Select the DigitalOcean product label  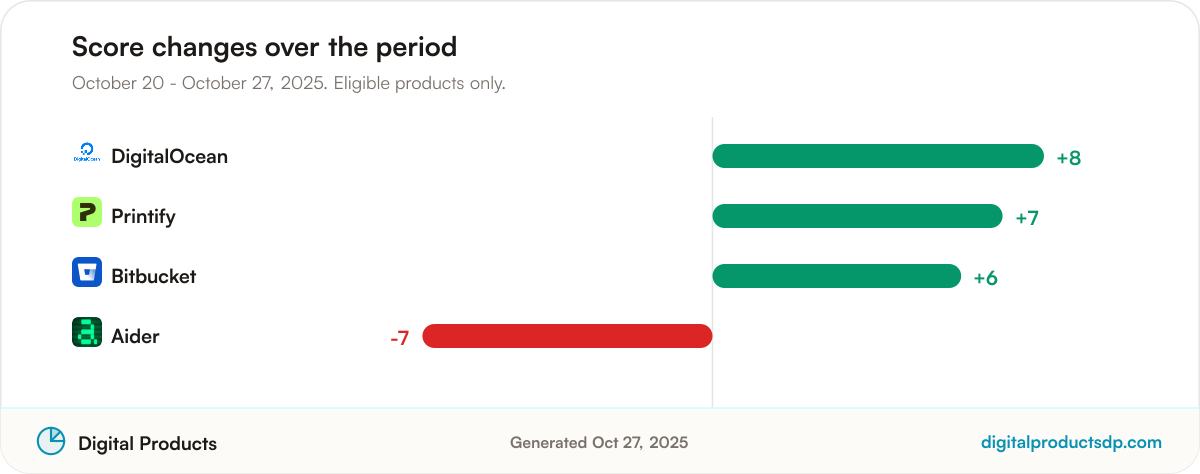169,157
